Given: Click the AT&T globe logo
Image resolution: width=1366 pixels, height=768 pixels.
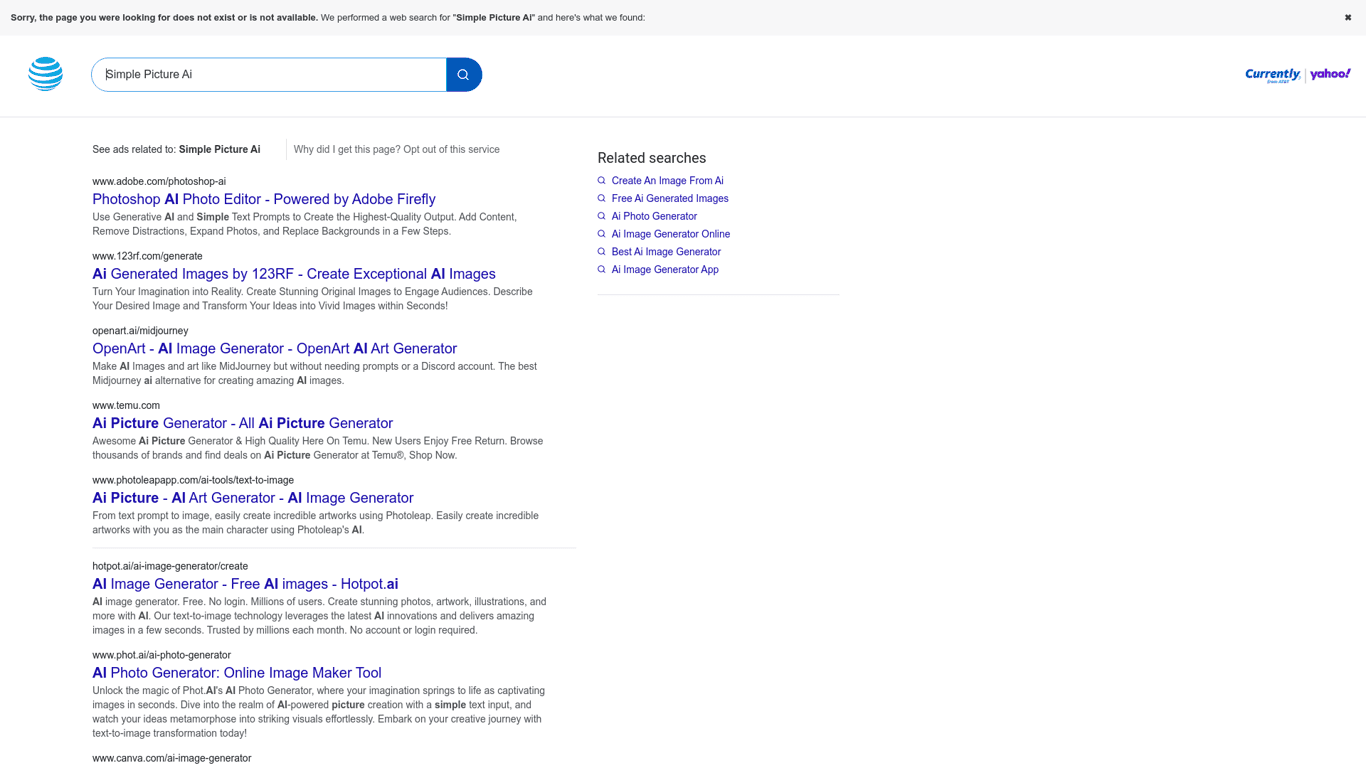Looking at the screenshot, I should (45, 74).
